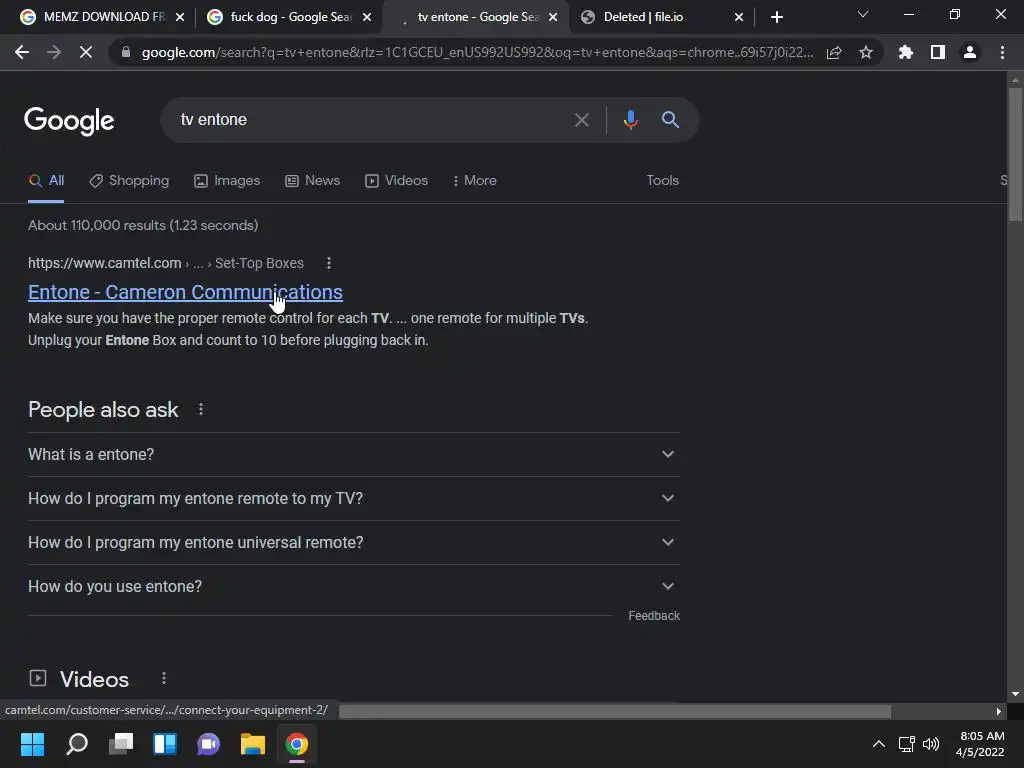Click the vertical page scrollbar thumb
The height and width of the screenshot is (768, 1024).
[1015, 154]
